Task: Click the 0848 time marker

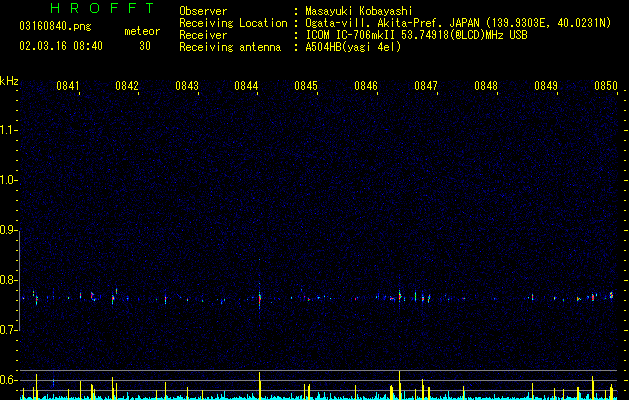Action: pyautogui.click(x=486, y=86)
